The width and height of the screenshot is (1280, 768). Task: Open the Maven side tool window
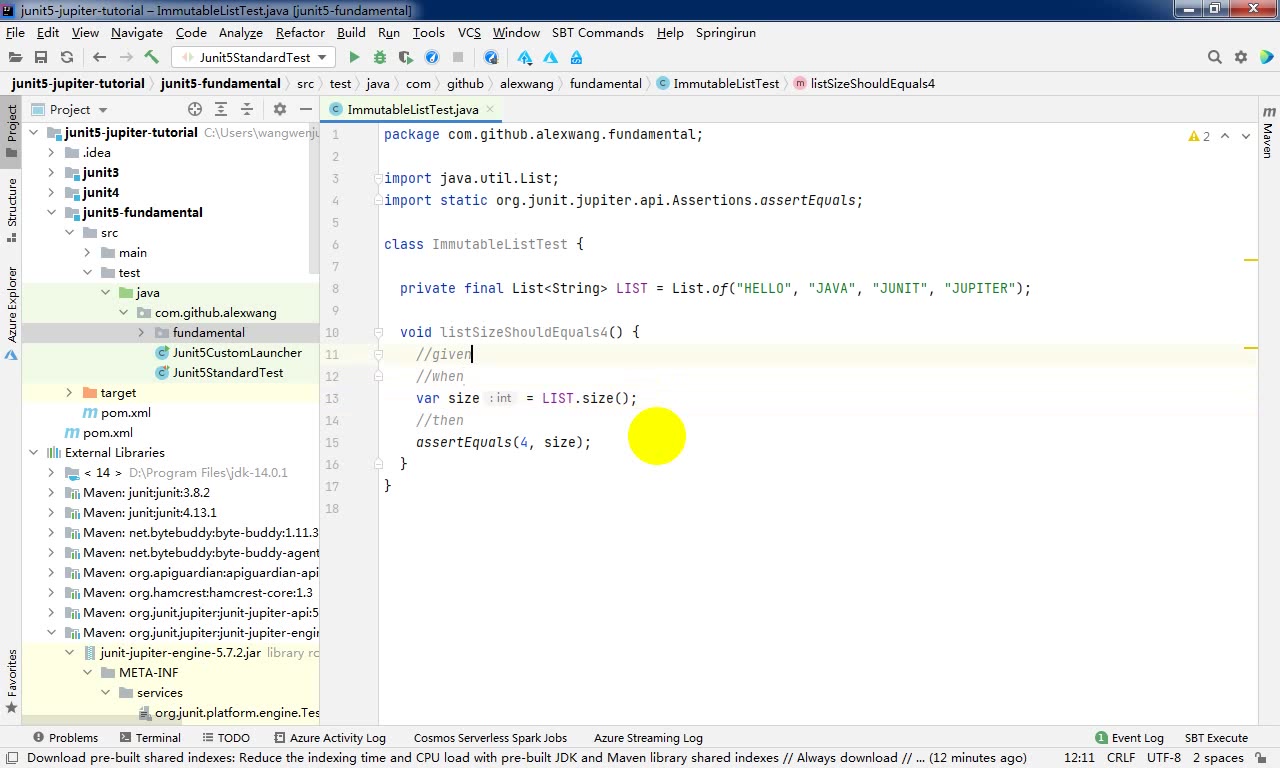coord(1268,133)
